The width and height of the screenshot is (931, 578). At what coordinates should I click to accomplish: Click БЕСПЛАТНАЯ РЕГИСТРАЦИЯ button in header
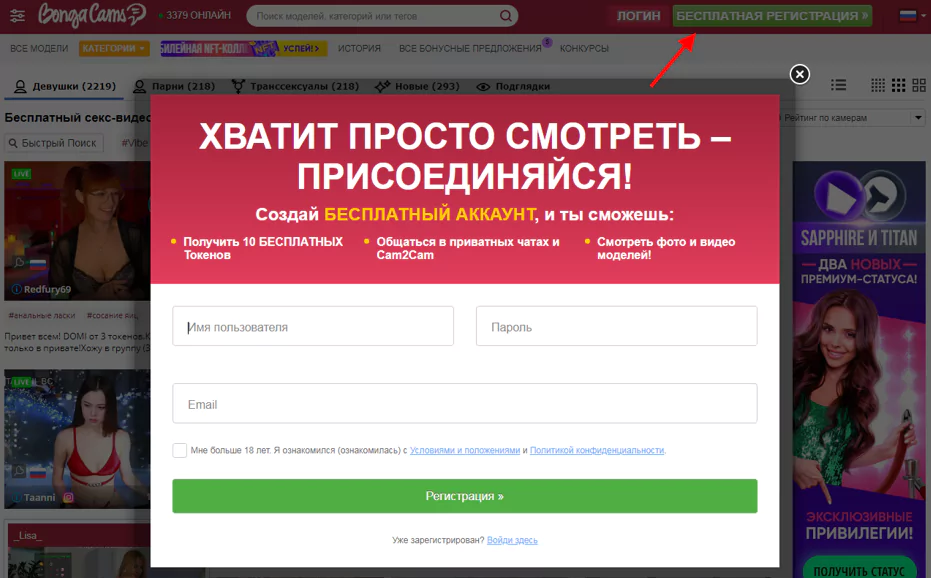click(772, 16)
